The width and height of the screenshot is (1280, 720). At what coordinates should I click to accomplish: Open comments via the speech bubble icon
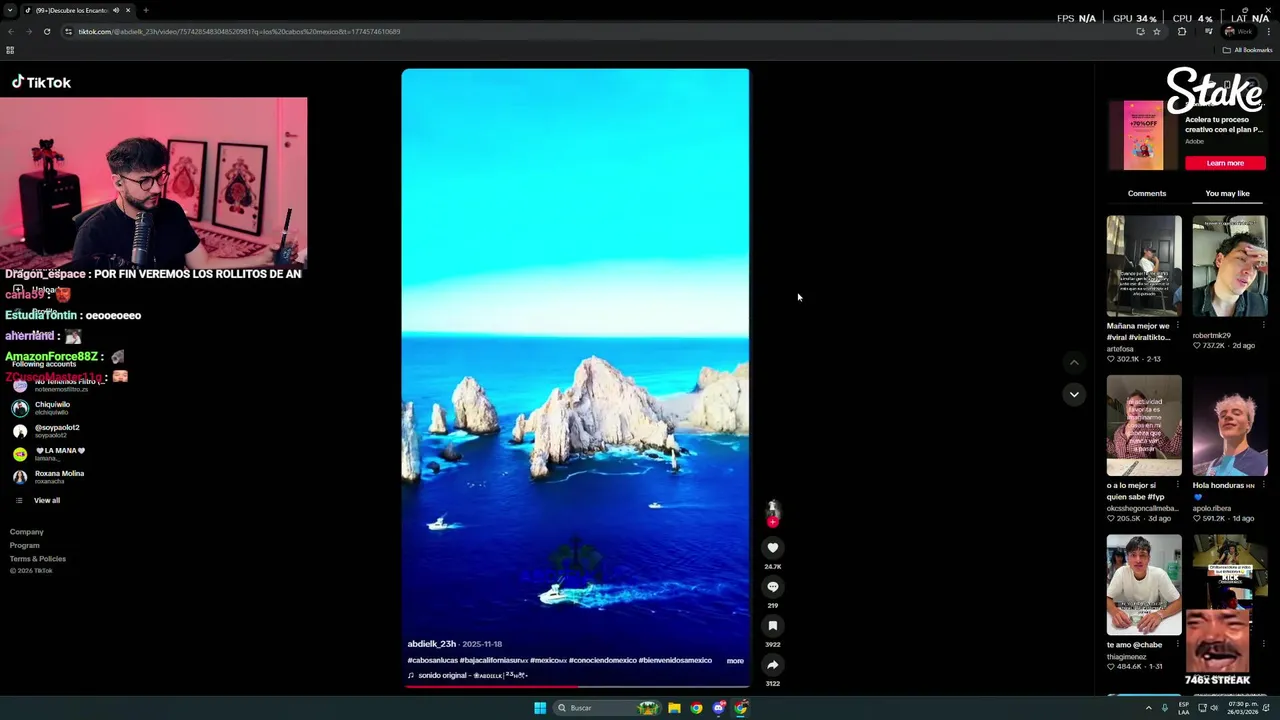click(x=772, y=587)
